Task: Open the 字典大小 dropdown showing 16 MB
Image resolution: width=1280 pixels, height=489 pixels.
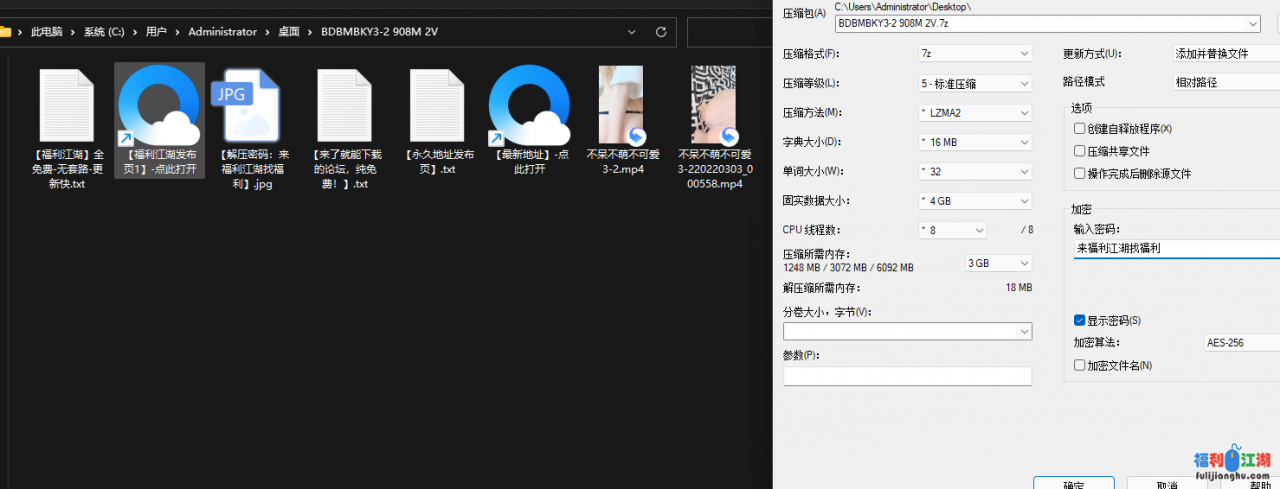Action: (x=975, y=142)
